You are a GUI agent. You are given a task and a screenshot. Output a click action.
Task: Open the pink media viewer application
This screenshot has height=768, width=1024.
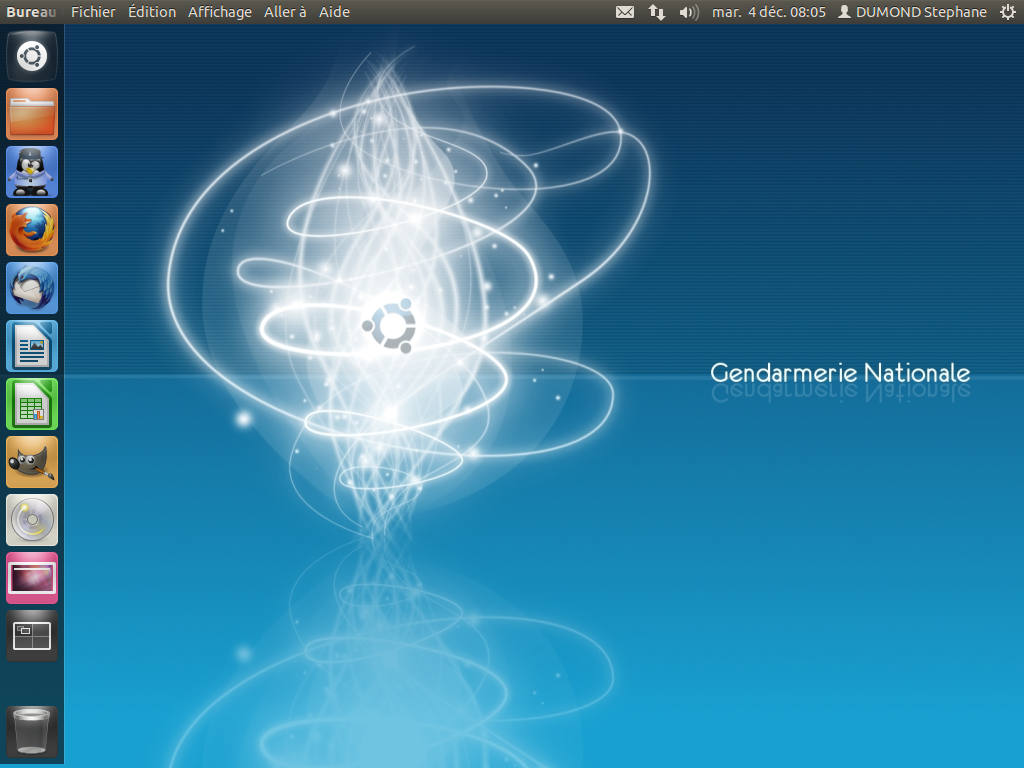[31, 578]
